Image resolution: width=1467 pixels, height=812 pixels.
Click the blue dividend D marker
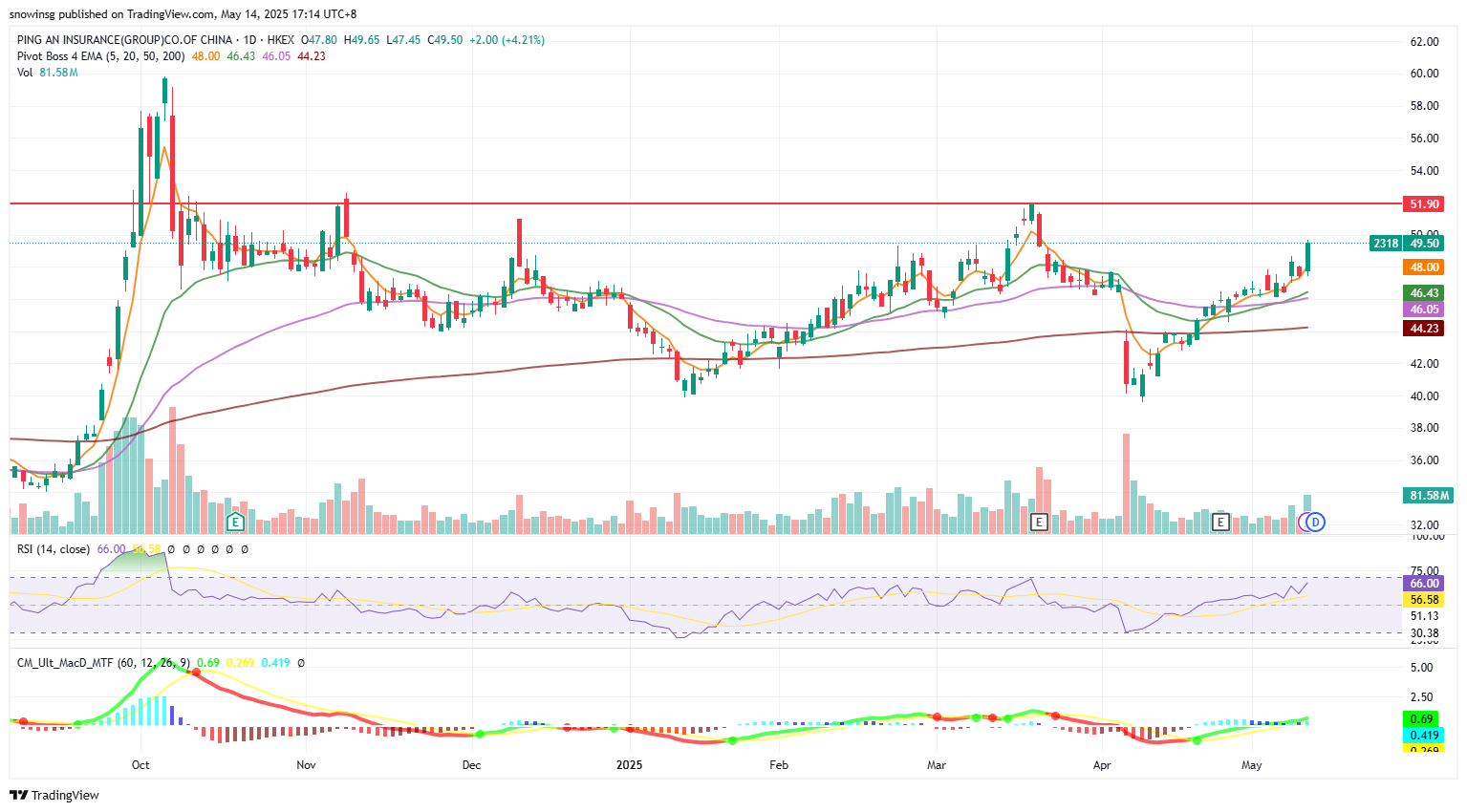click(x=1316, y=523)
